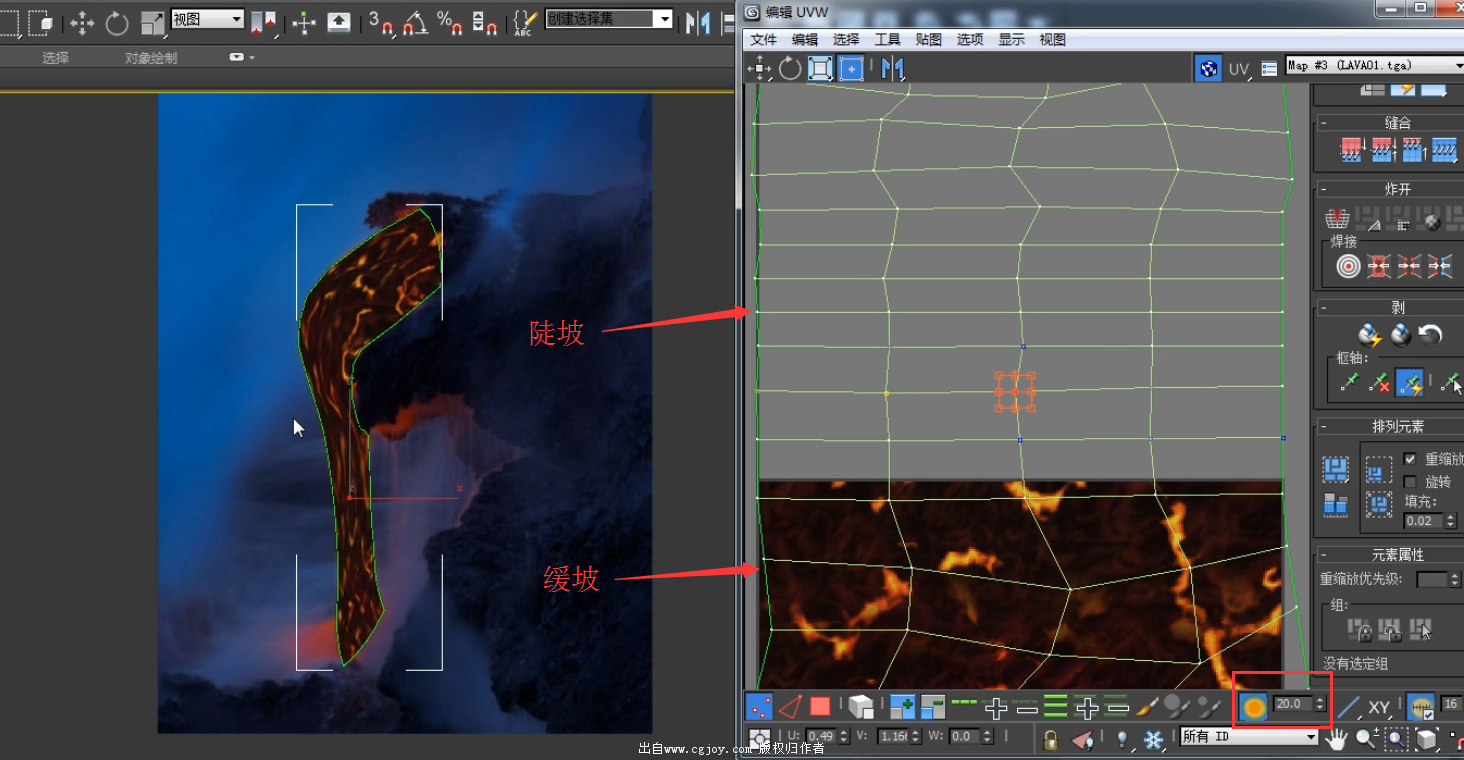Click the keyboard shortcut override icon
The height and width of the screenshot is (760, 1464).
click(339, 22)
